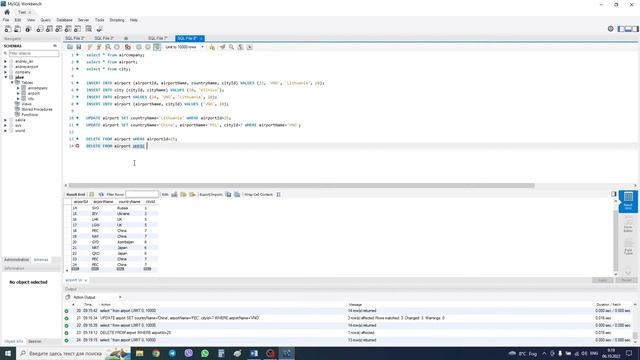Toggle wrap cell content in results
Image resolution: width=640 pixels, height=360 pixels.
coord(278,194)
